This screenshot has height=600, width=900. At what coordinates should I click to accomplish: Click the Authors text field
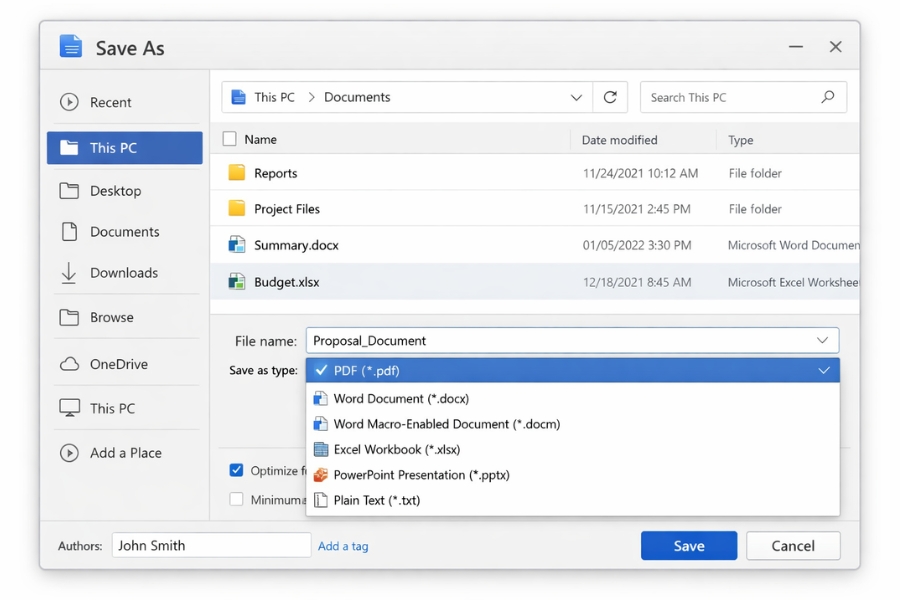[x=211, y=545]
